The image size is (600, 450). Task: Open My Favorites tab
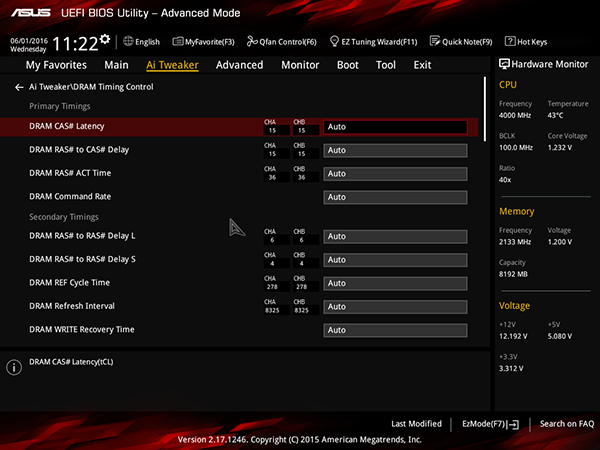(x=56, y=65)
